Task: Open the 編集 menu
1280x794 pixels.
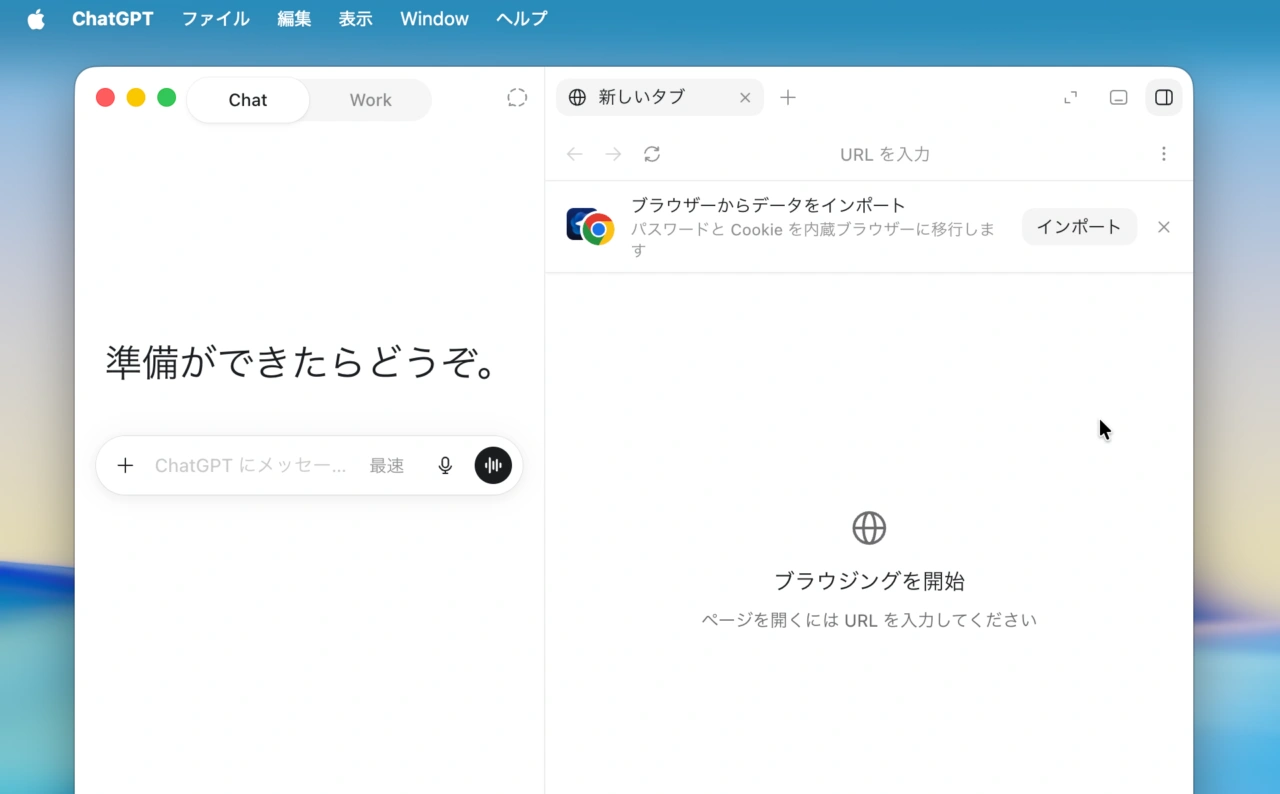Action: pos(294,19)
